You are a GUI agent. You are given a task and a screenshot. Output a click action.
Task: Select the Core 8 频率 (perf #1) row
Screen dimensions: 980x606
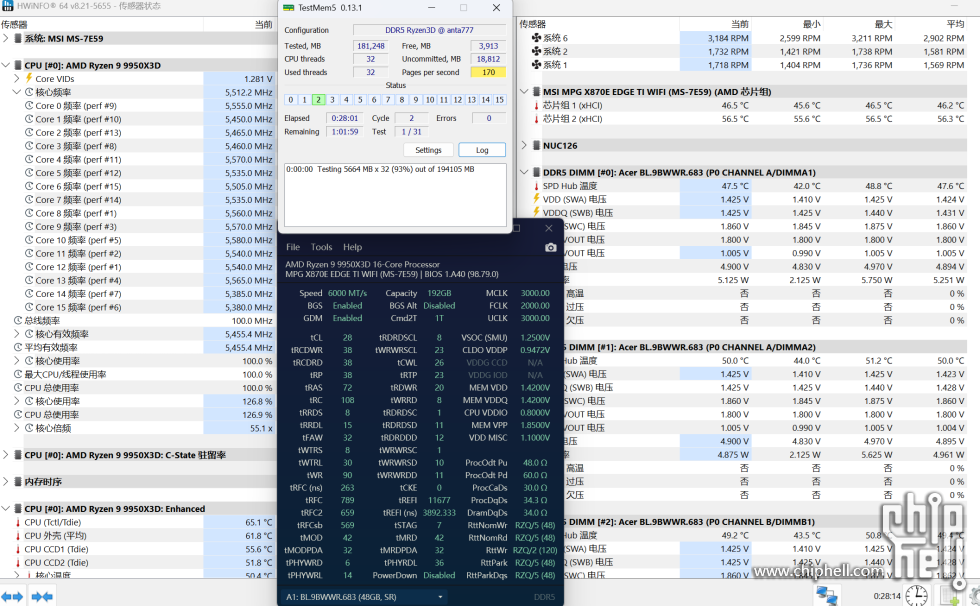click(138, 213)
